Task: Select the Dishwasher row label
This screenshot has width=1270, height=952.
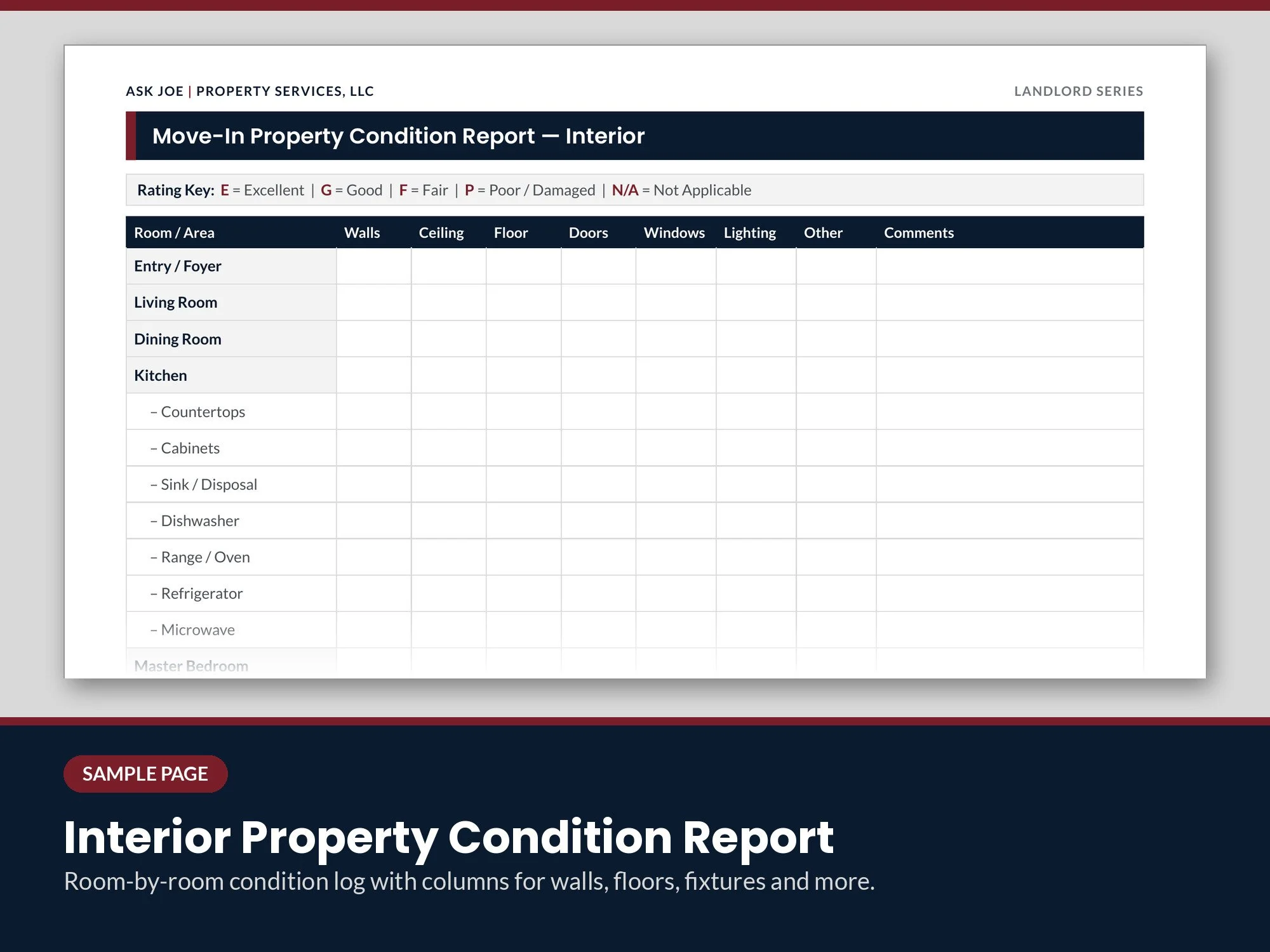Action: (194, 520)
